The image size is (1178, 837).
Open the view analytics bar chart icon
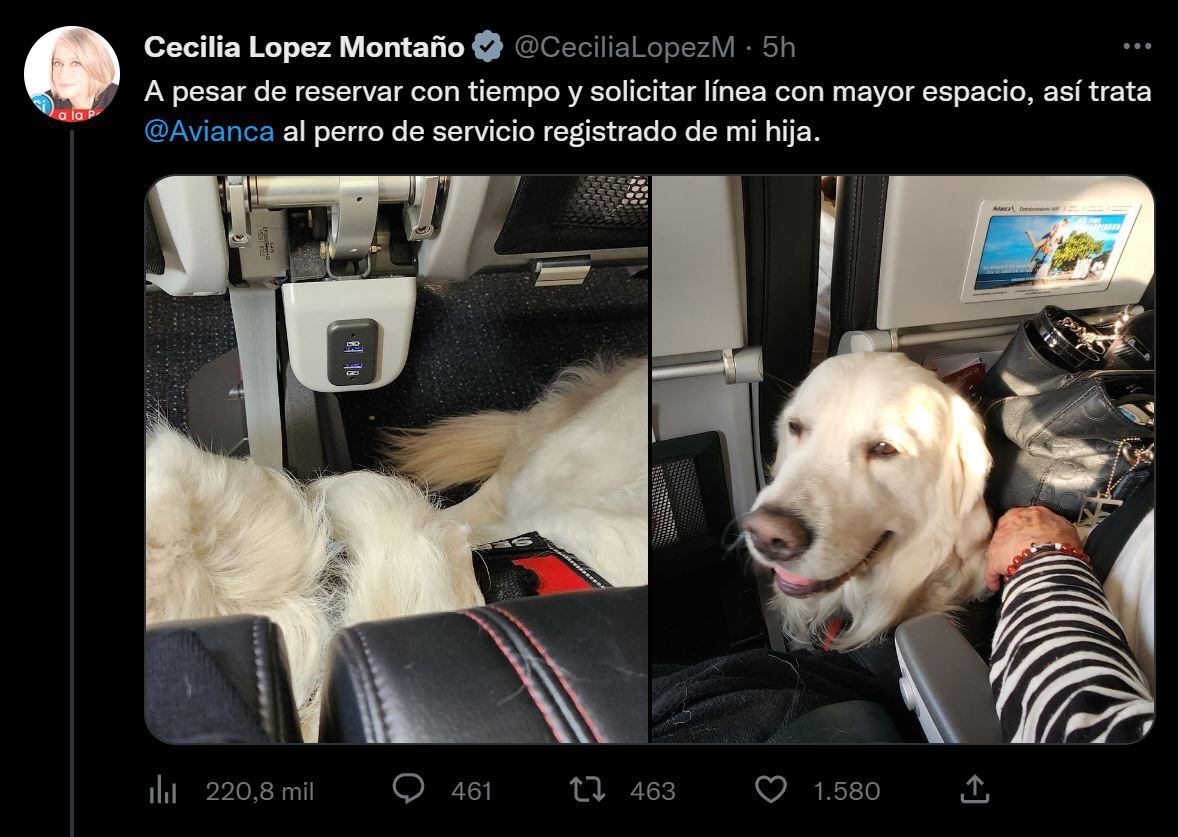[x=162, y=790]
